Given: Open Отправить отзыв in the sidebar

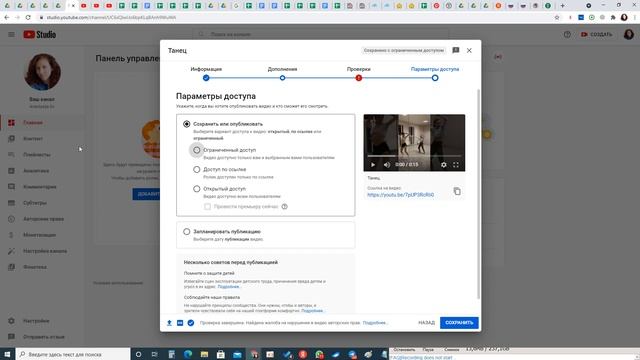Looking at the screenshot, I should coord(44,337).
